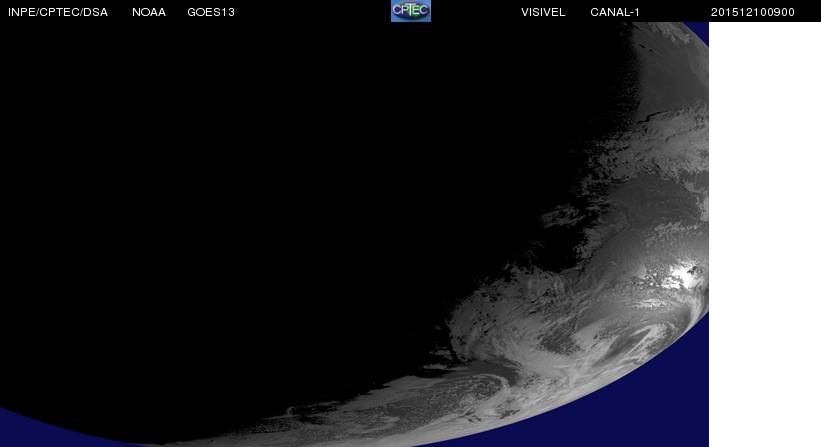Click the VISIVEL channel label
Screen dimensions: 821x447
pos(543,12)
